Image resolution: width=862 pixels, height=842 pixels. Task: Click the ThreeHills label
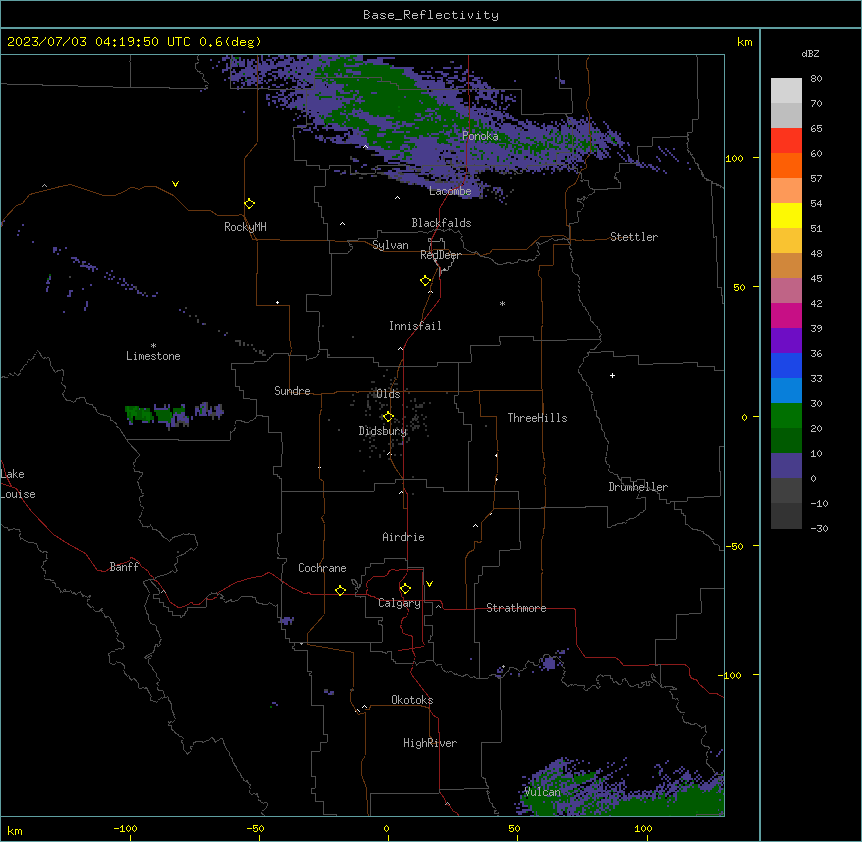pos(537,418)
